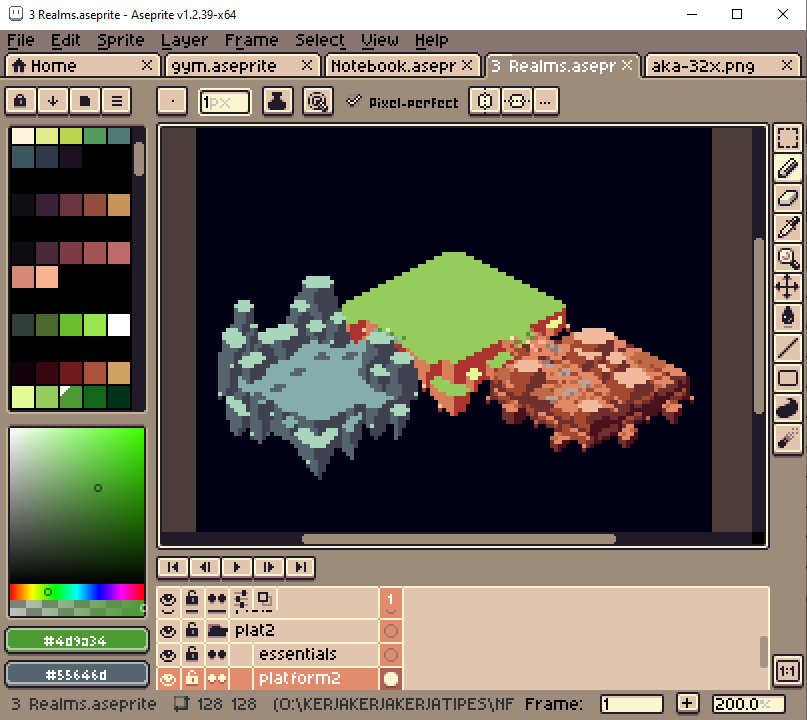Viewport: 807px width, 720px height.
Task: Close the Notebook.asepr tab
Action: point(467,65)
